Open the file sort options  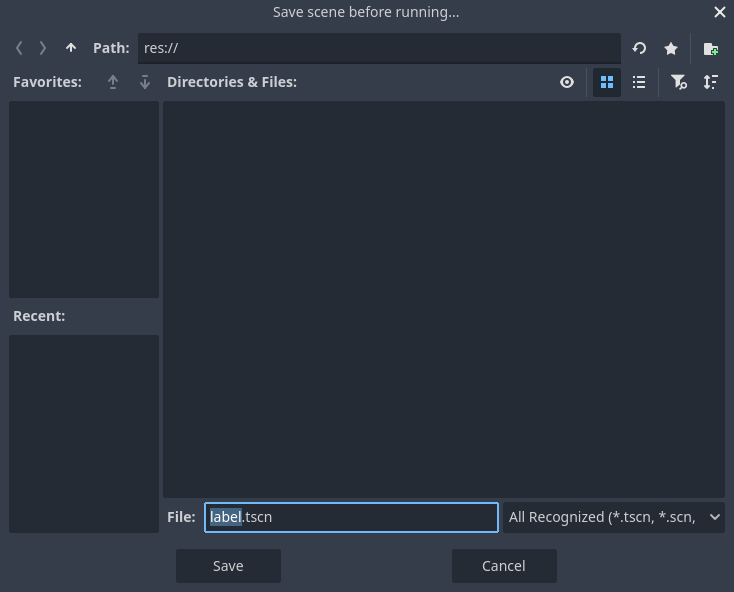pos(711,82)
